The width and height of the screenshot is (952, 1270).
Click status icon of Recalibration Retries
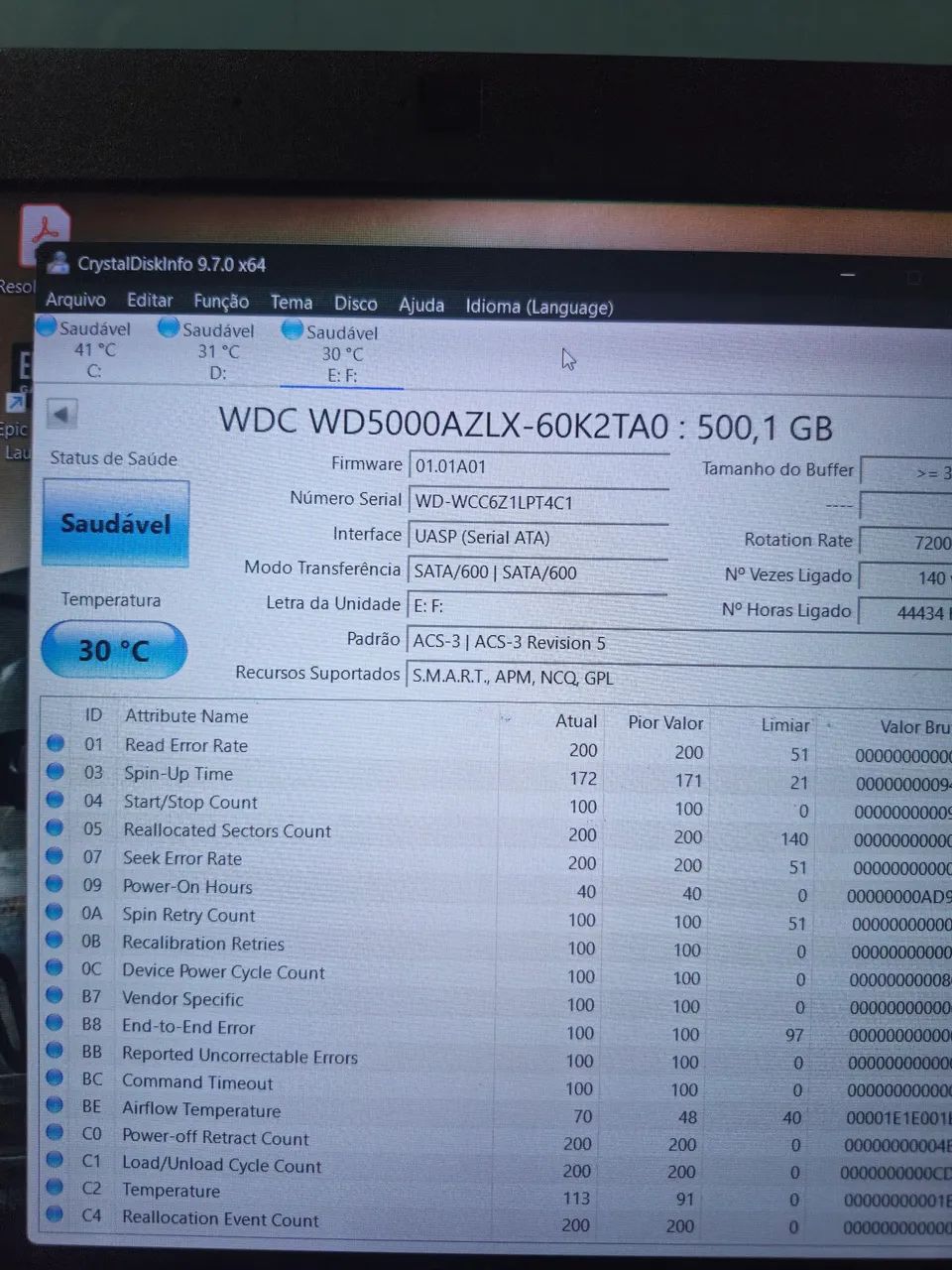56,939
